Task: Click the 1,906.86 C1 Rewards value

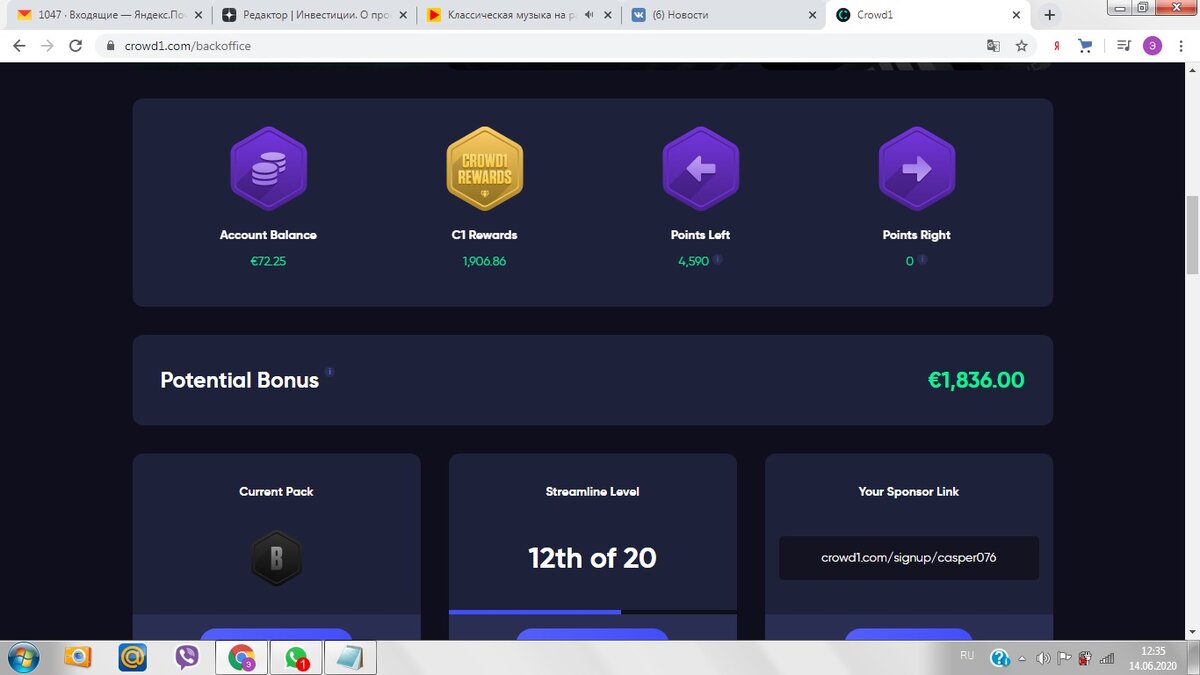Action: [484, 261]
